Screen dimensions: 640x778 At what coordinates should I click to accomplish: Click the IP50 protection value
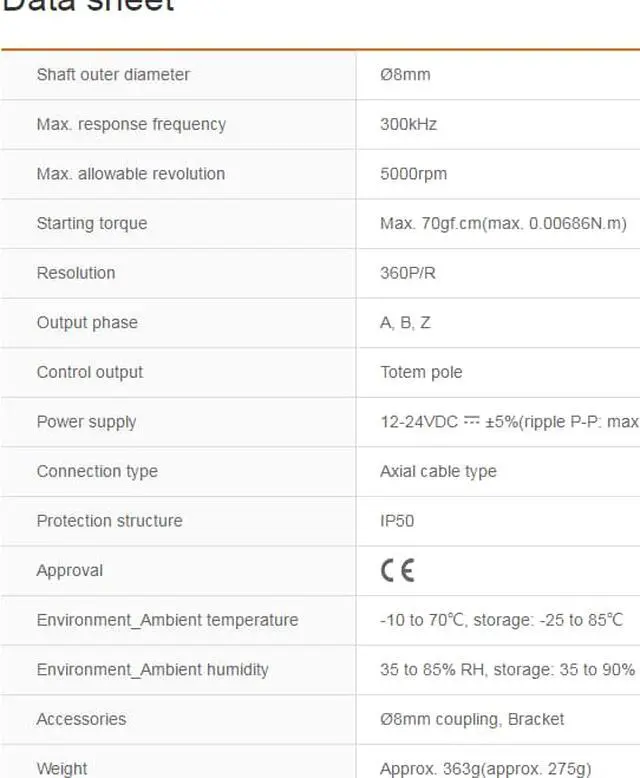point(397,520)
